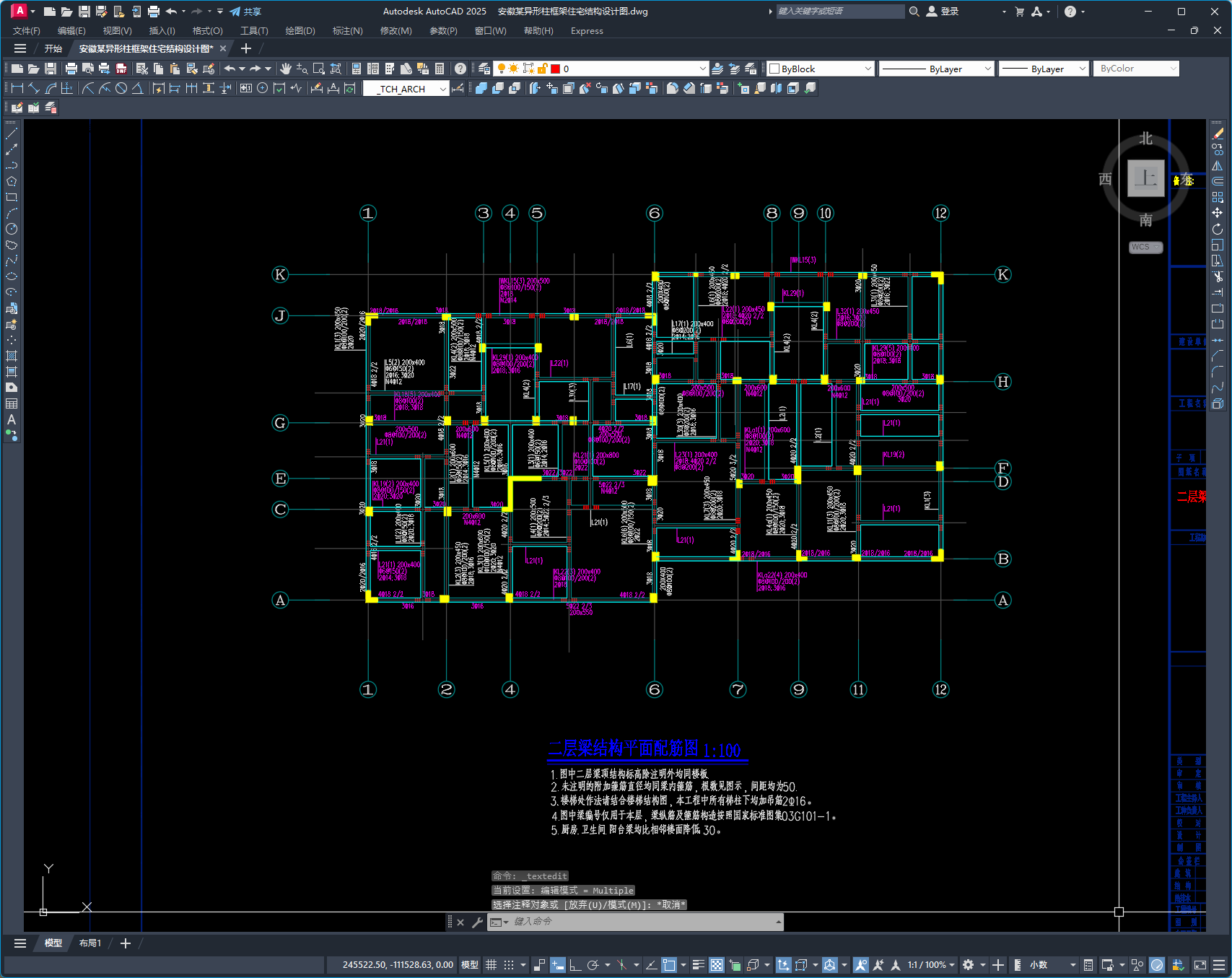Click the Help question mark icon
This screenshot has height=978, width=1232.
coord(460,69)
